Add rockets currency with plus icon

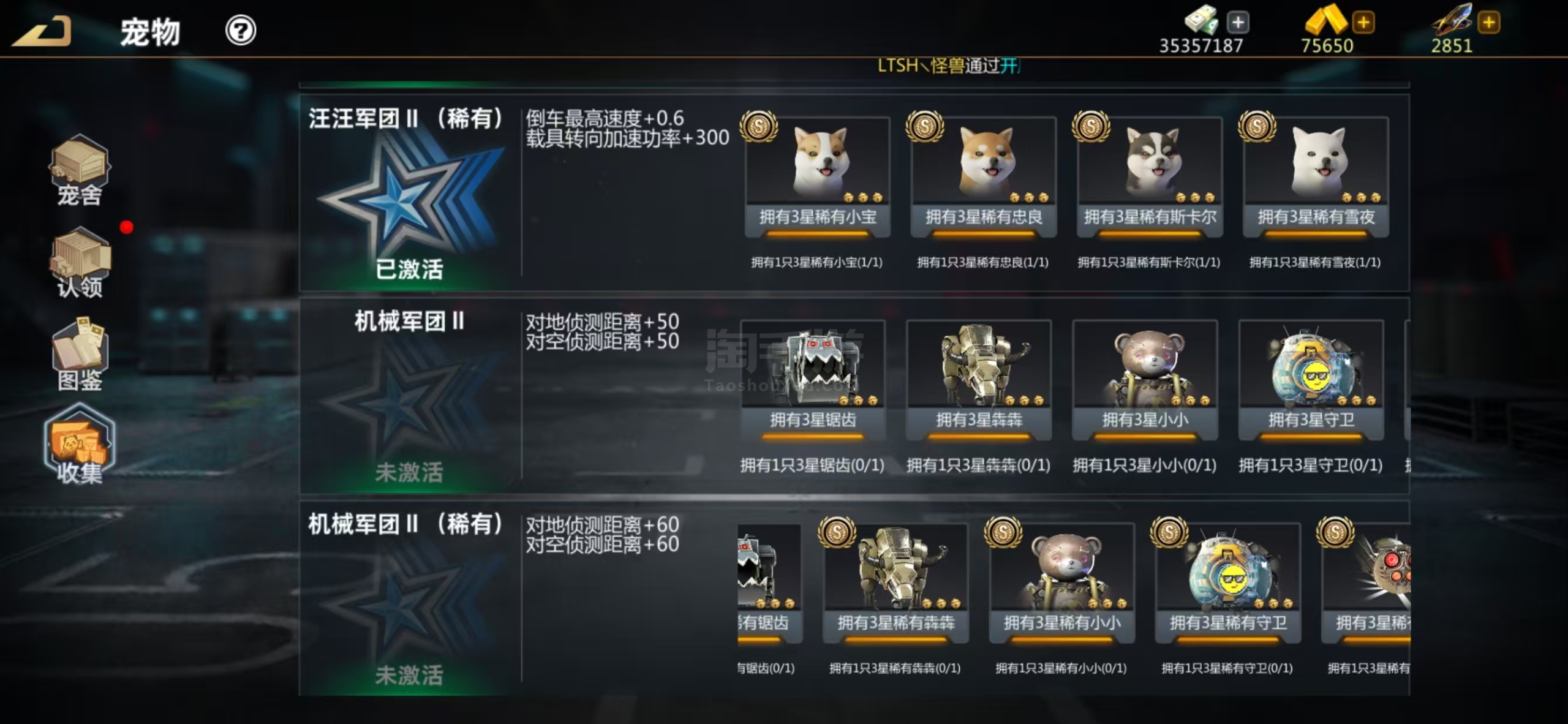[x=1488, y=23]
